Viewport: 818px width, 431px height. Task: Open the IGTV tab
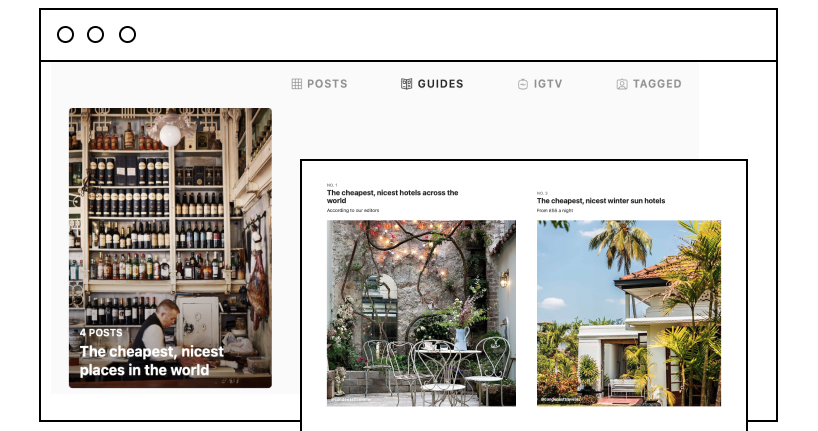coord(548,84)
